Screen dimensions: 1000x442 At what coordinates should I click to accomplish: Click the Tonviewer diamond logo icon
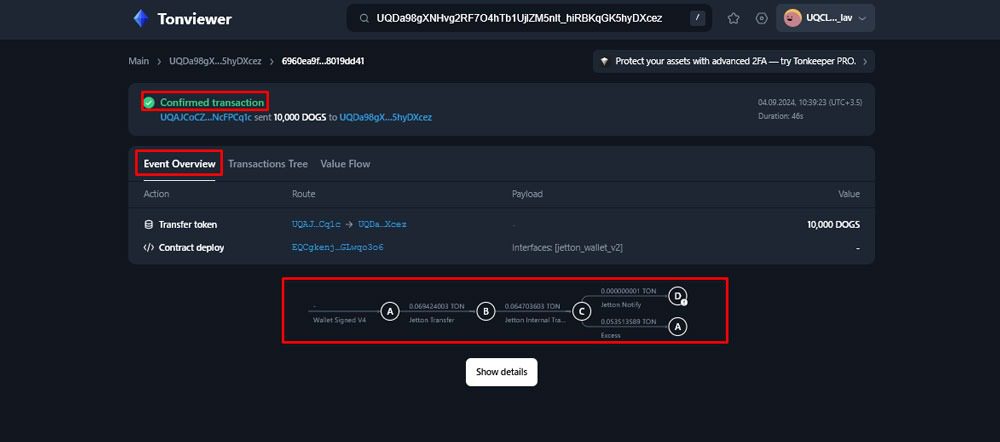point(140,18)
